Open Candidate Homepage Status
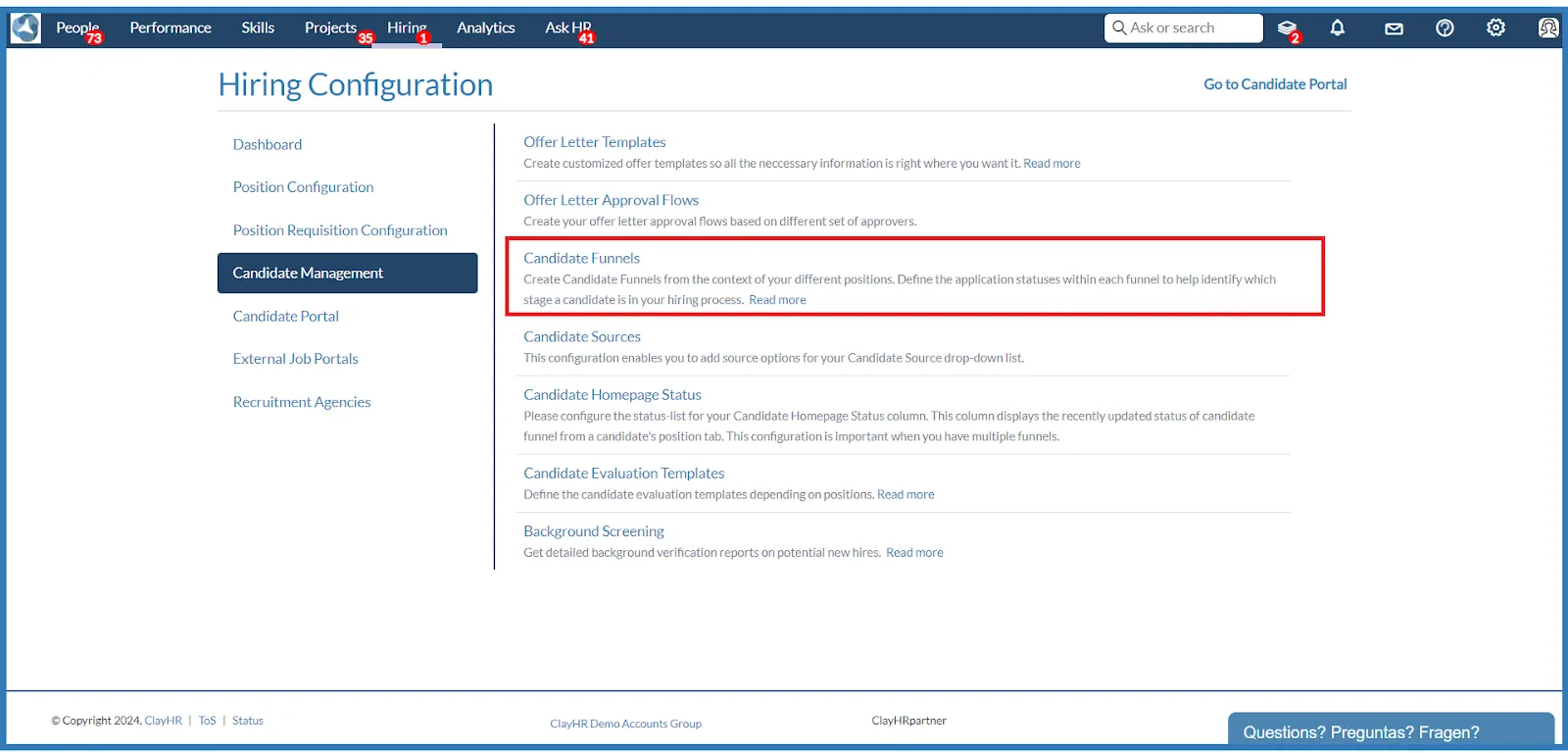The width and height of the screenshot is (1568, 753). pos(612,394)
